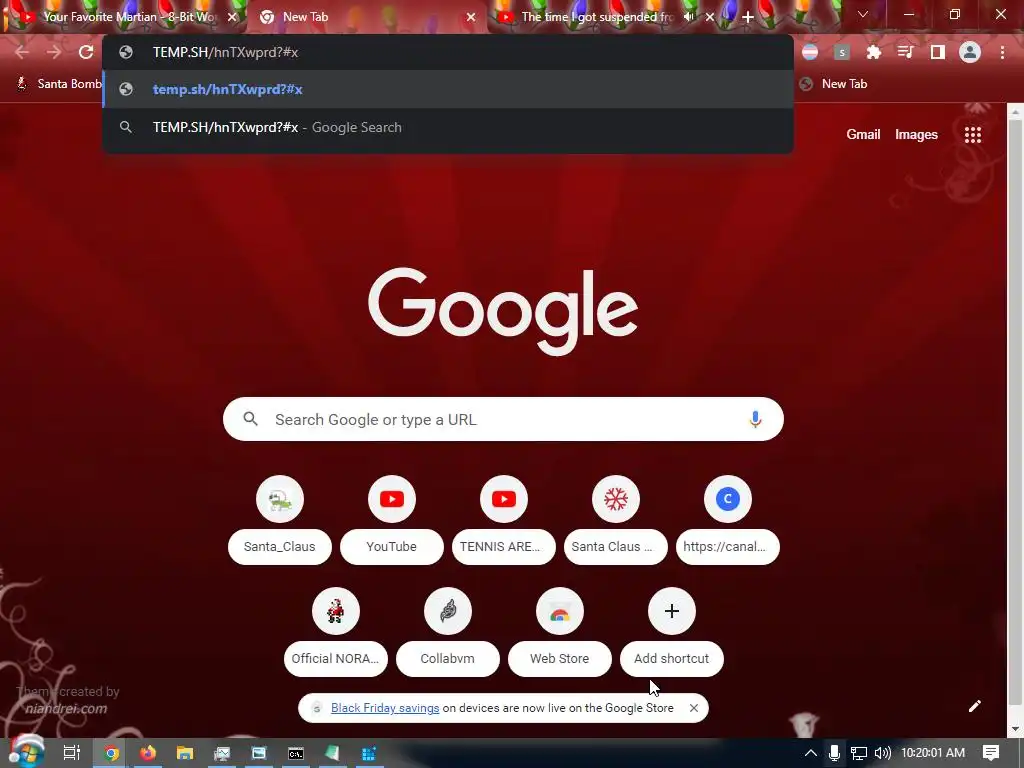Open the Black Friday savings link
The height and width of the screenshot is (768, 1024).
point(385,708)
